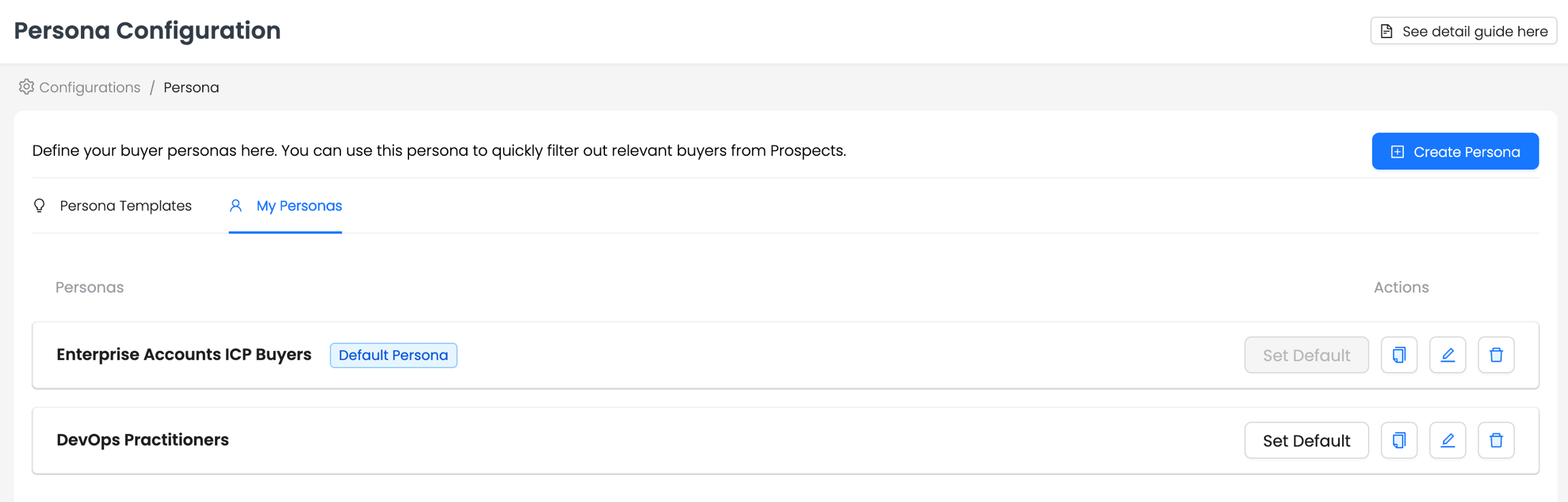
Task: Click the Configurations gear icon
Action: pos(26,87)
